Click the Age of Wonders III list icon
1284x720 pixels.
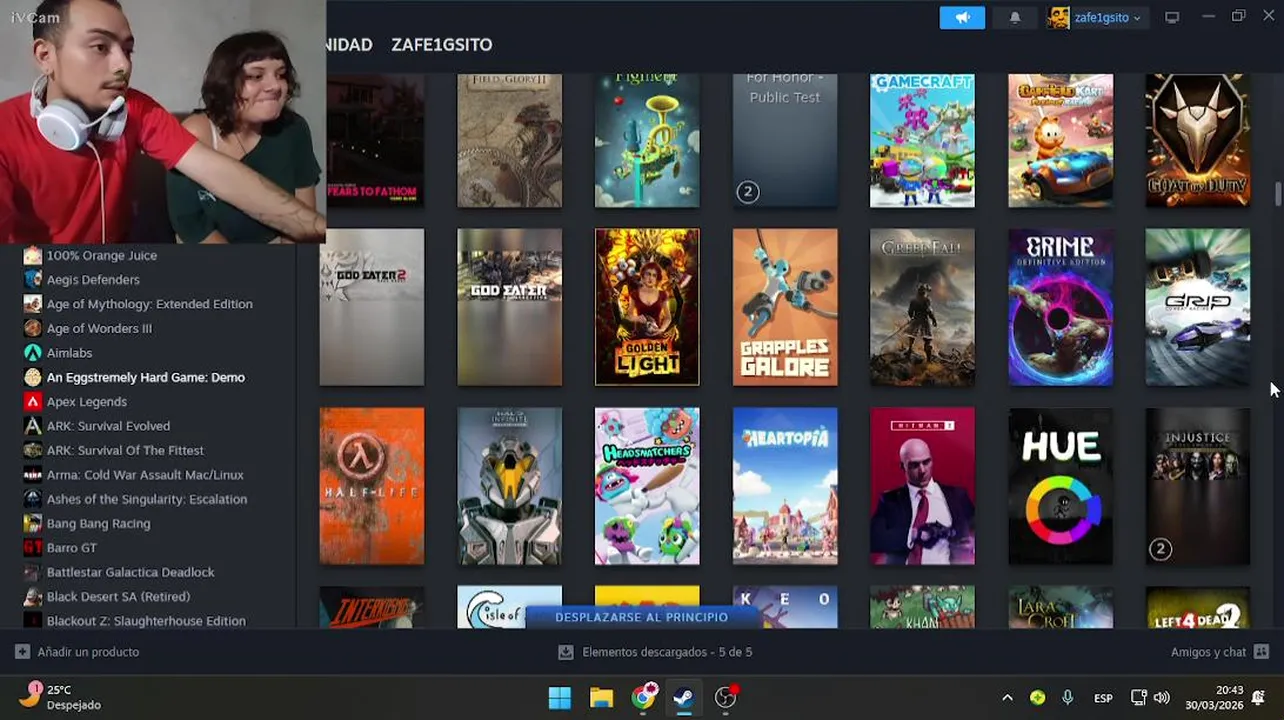33,328
